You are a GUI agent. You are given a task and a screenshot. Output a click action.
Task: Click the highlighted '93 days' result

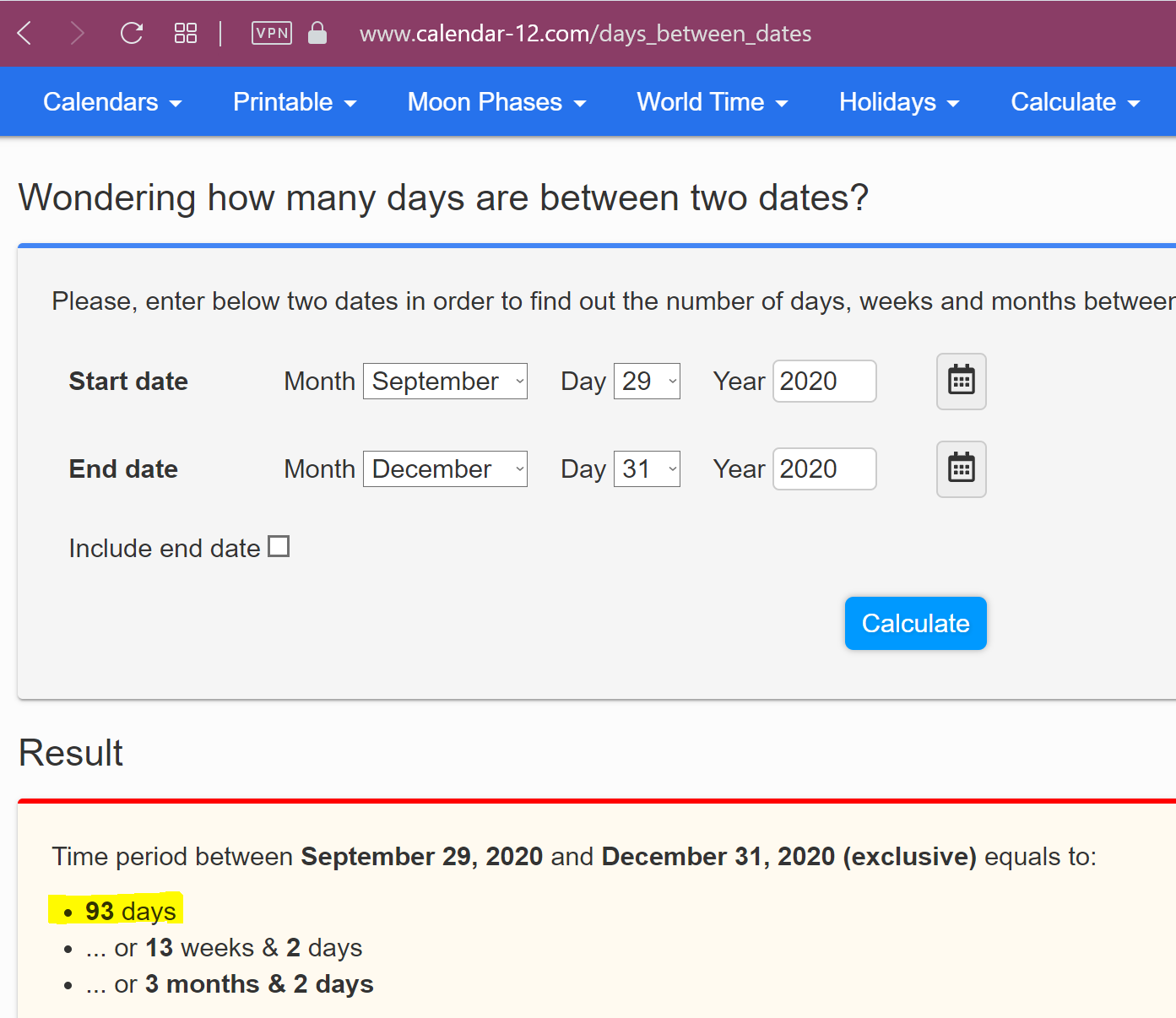pos(131,912)
